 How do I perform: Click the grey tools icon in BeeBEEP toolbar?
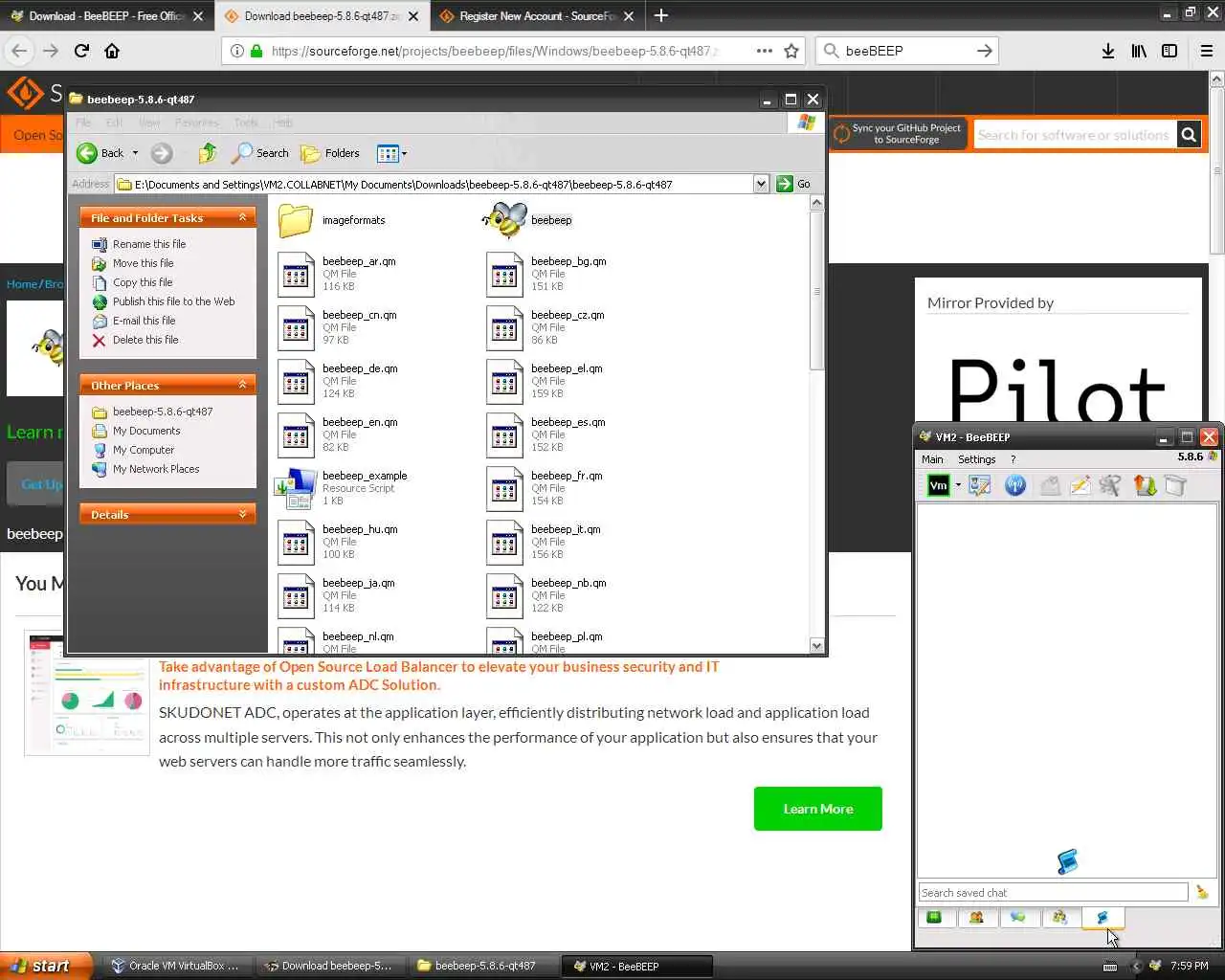pos(1110,485)
